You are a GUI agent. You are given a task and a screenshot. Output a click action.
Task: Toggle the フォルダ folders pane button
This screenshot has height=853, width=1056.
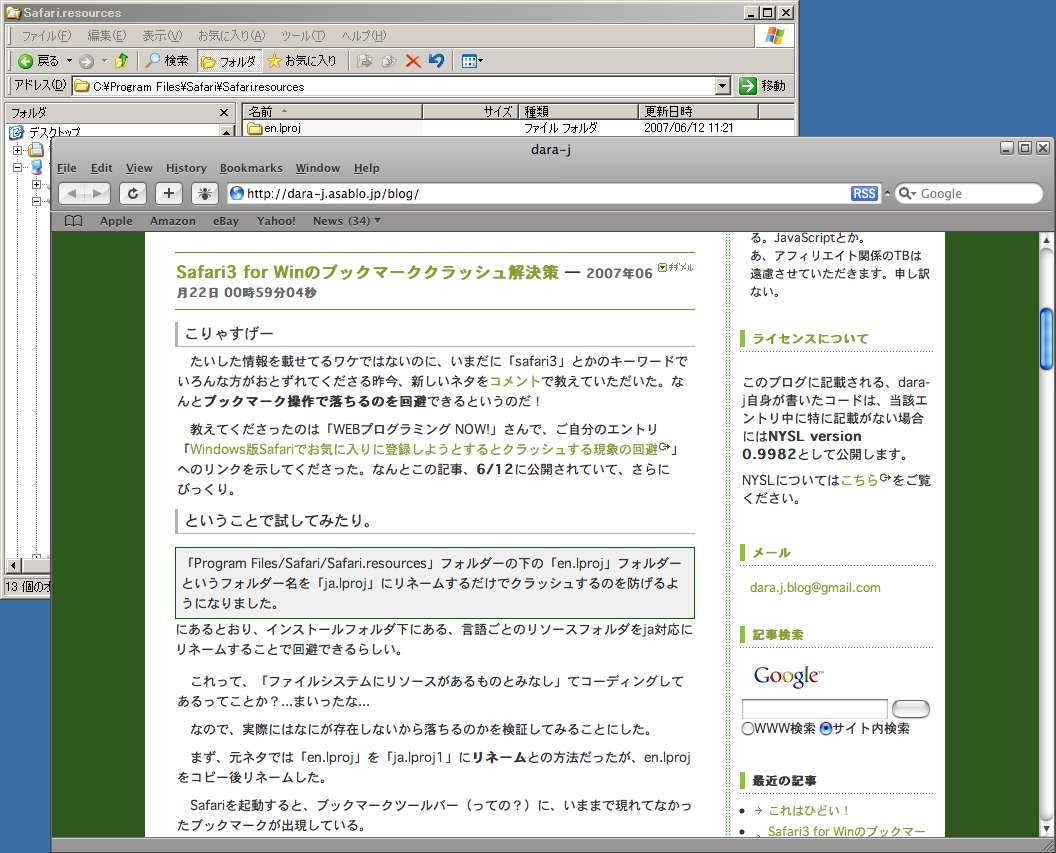[x=229, y=61]
